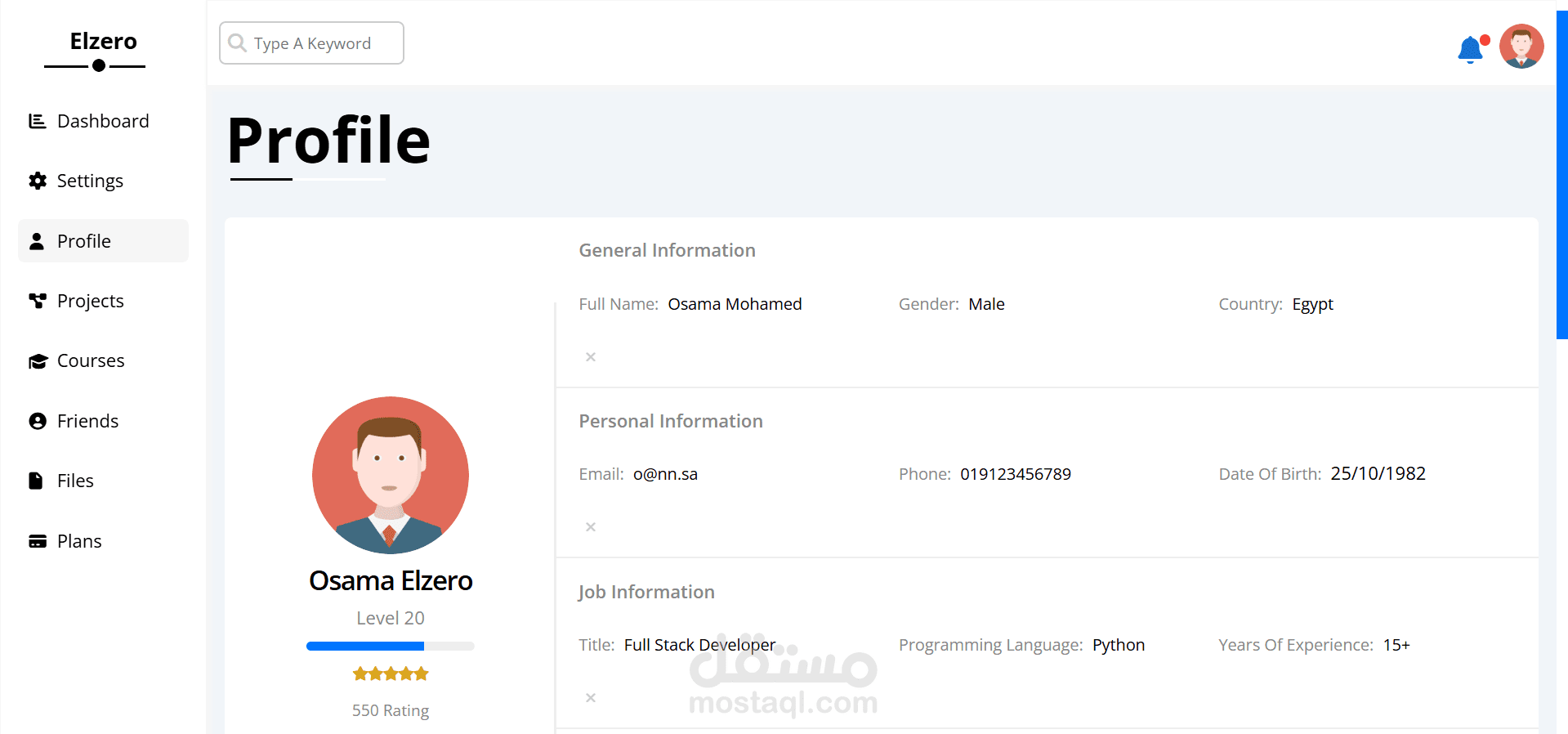
Task: Click the Elzero logo link
Action: pyautogui.click(x=103, y=42)
